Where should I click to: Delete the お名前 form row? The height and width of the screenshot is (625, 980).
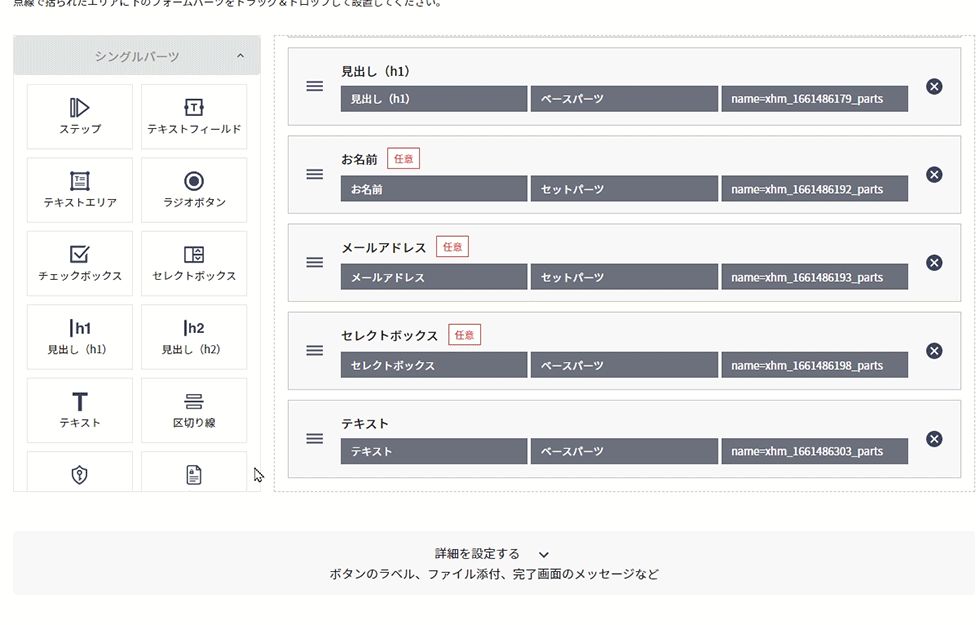[x=934, y=175]
